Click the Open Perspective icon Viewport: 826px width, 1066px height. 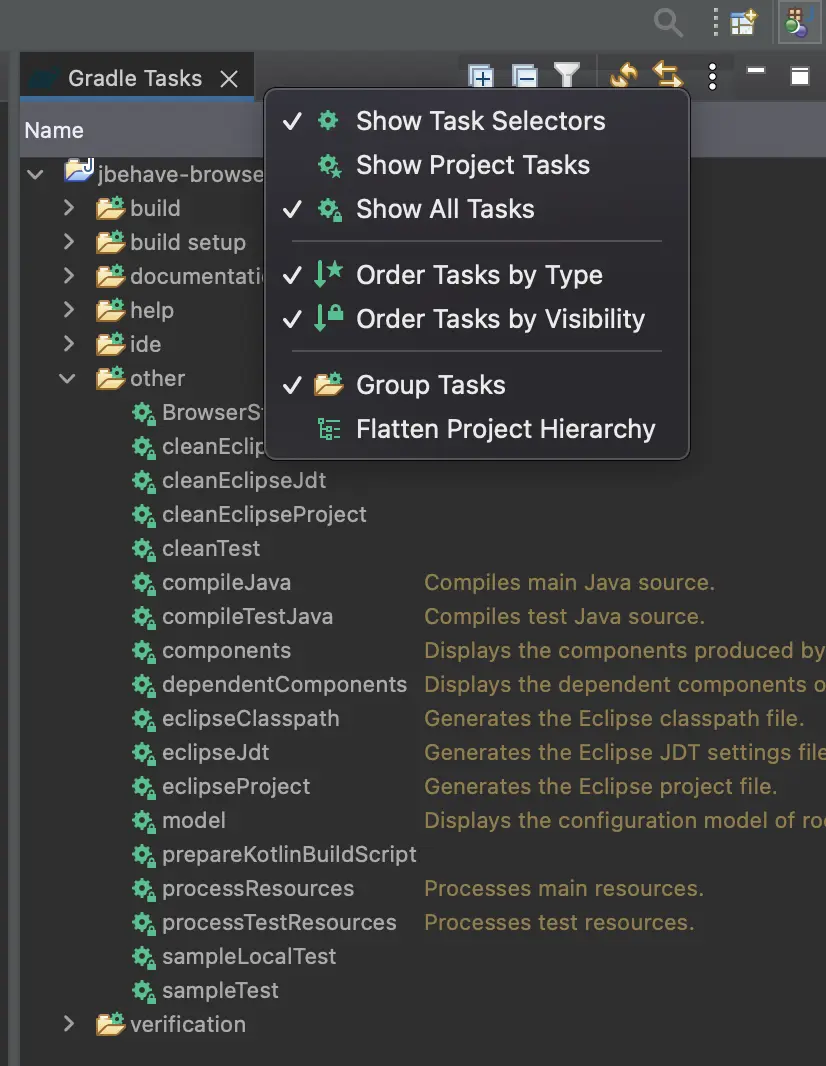(x=743, y=22)
